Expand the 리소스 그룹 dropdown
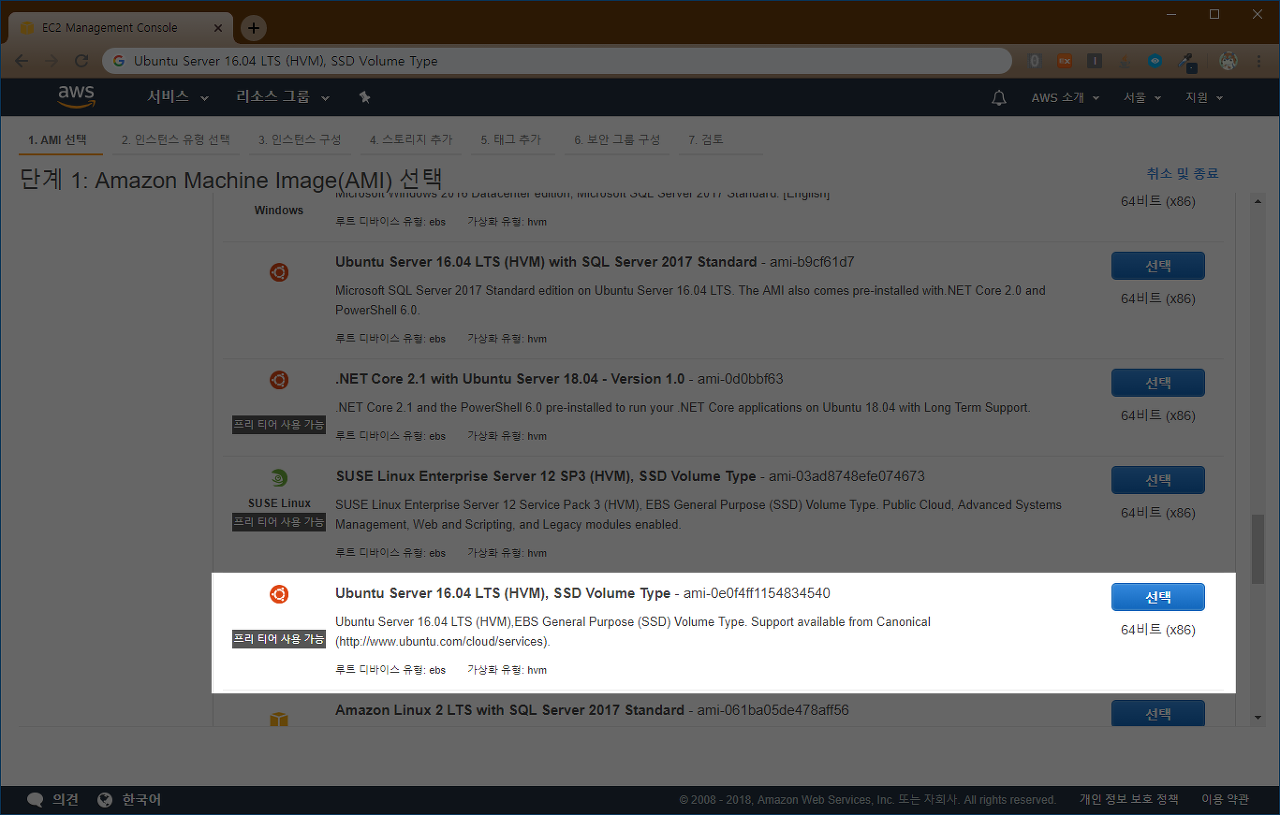The image size is (1280, 815). click(283, 97)
